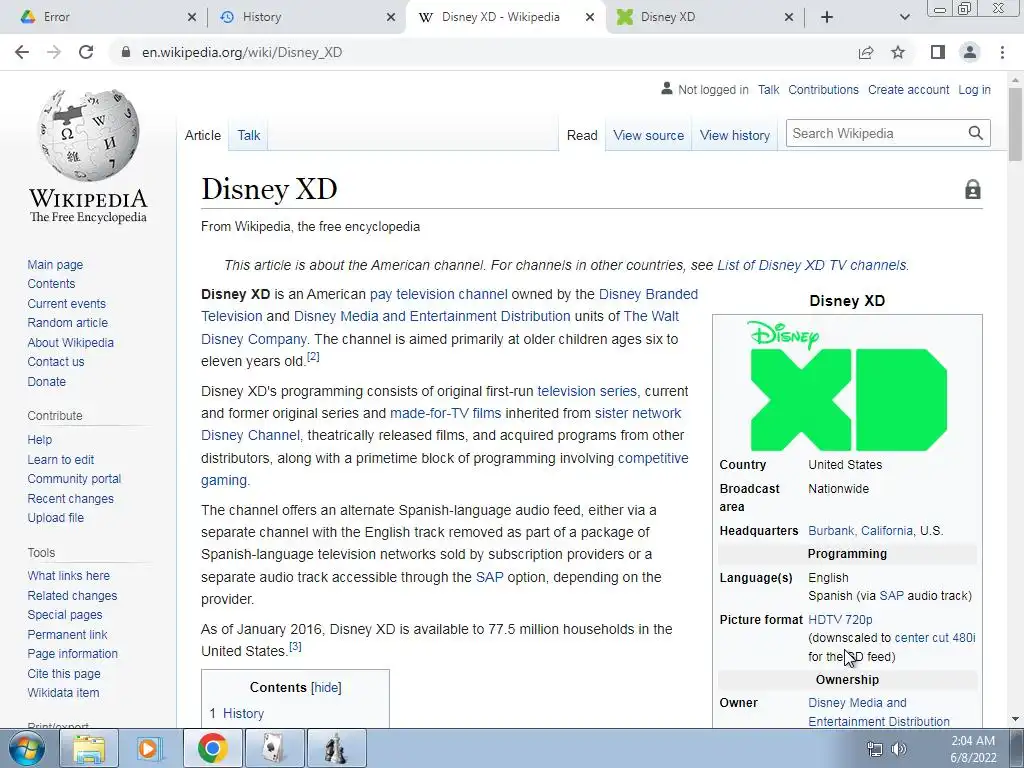1024x768 pixels.
Task: Click the volume speaker tray icon
Action: point(899,748)
